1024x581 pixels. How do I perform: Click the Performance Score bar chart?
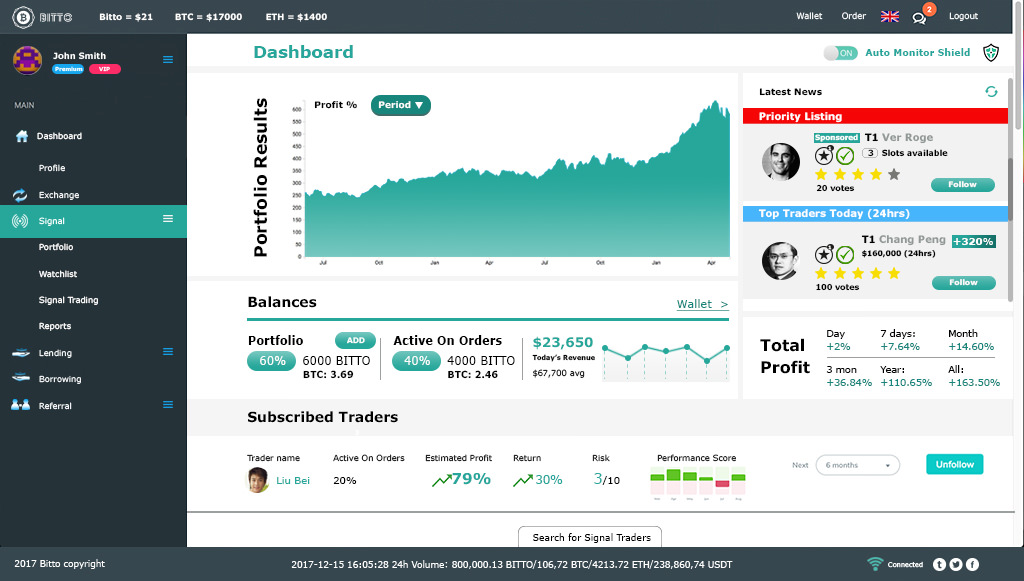click(697, 483)
